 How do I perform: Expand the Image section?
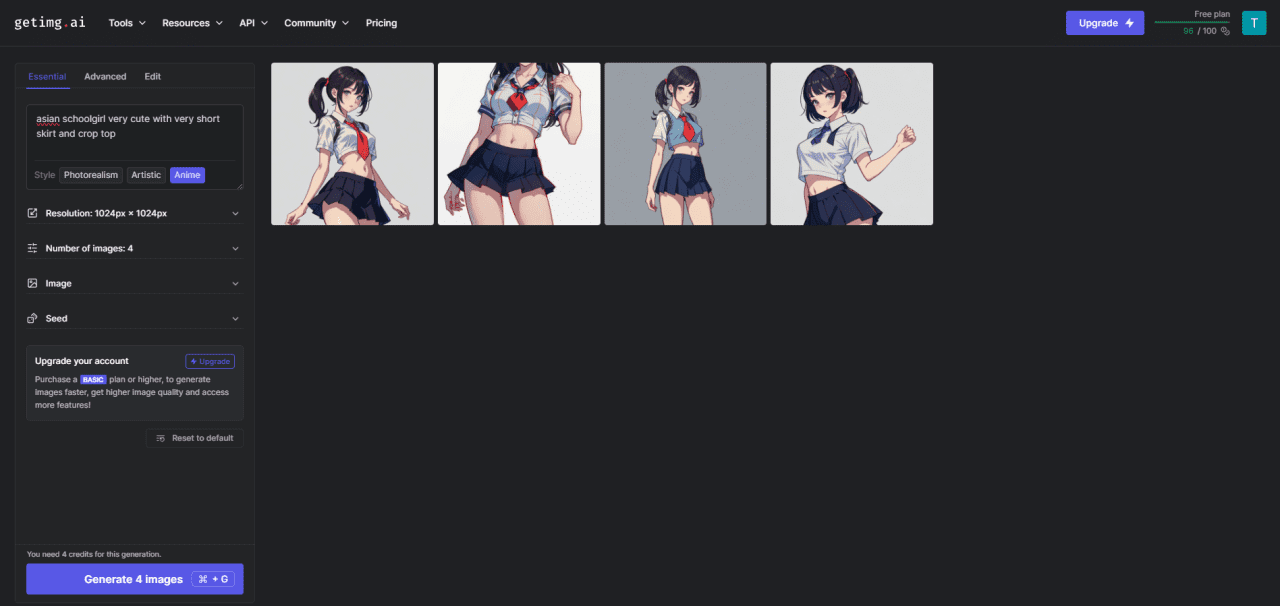tap(235, 283)
